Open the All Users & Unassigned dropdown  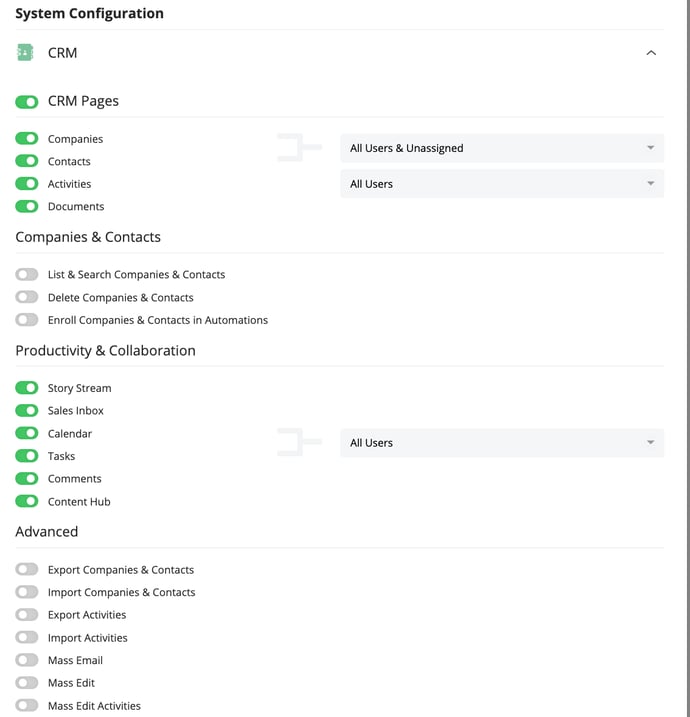[502, 148]
